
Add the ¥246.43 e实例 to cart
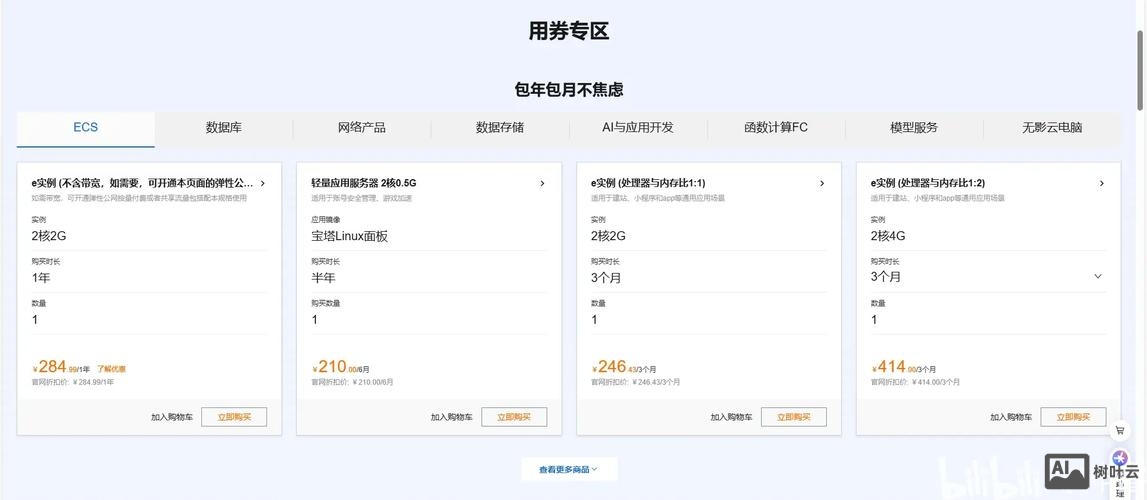(732, 417)
